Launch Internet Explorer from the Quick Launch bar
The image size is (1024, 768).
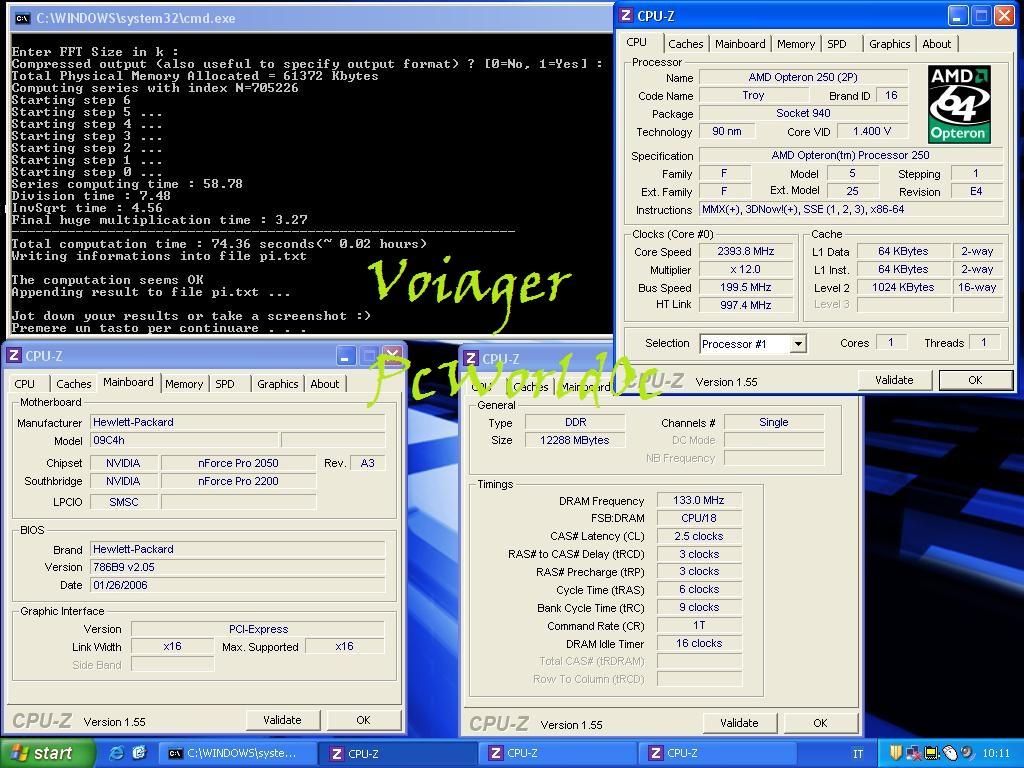point(116,753)
